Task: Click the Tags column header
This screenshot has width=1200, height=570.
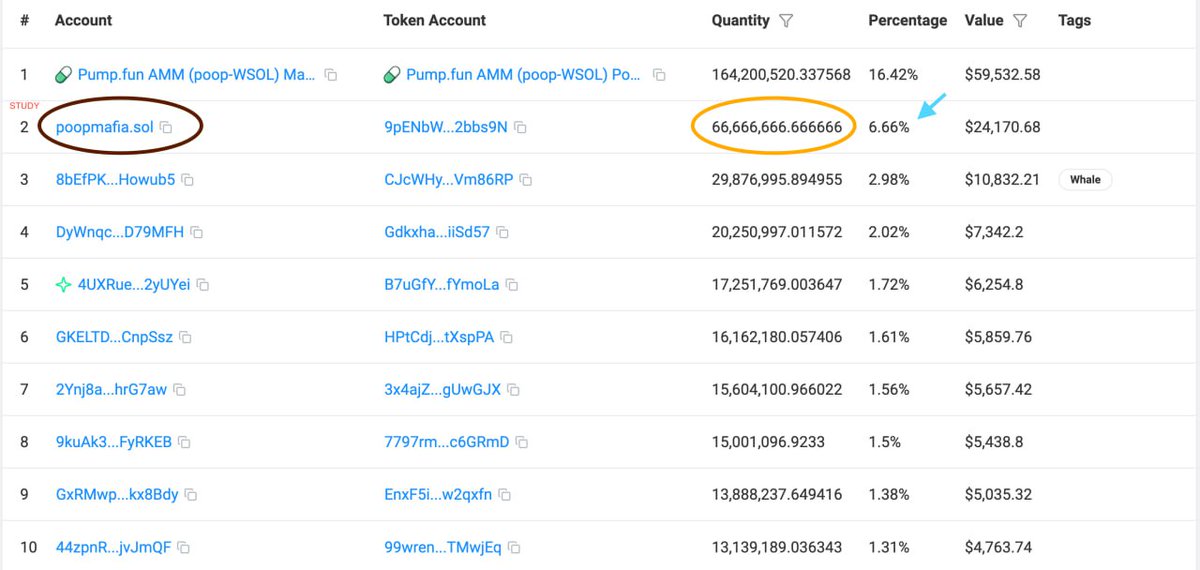Action: (x=1075, y=20)
